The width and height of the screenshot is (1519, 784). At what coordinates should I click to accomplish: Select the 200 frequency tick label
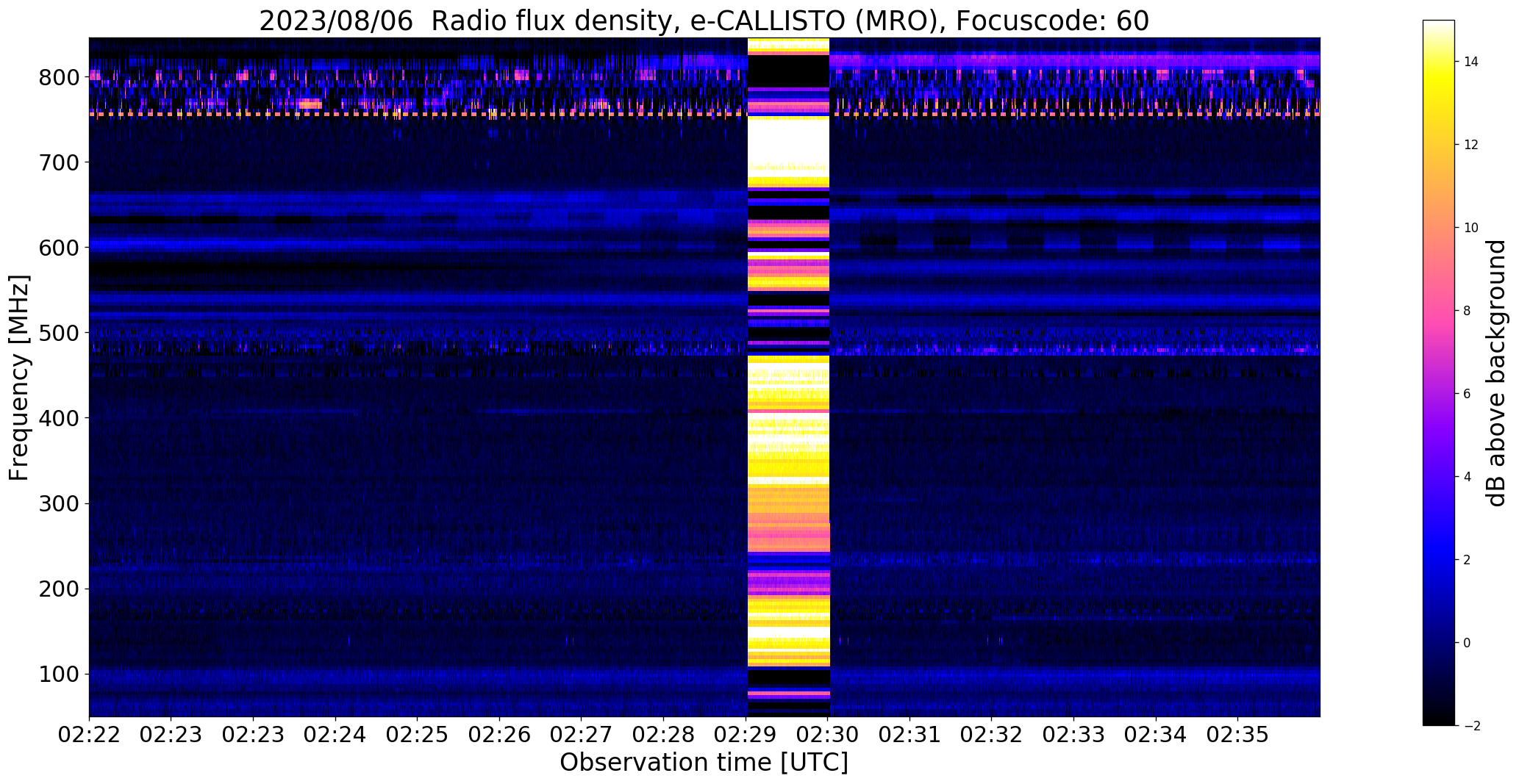click(60, 589)
